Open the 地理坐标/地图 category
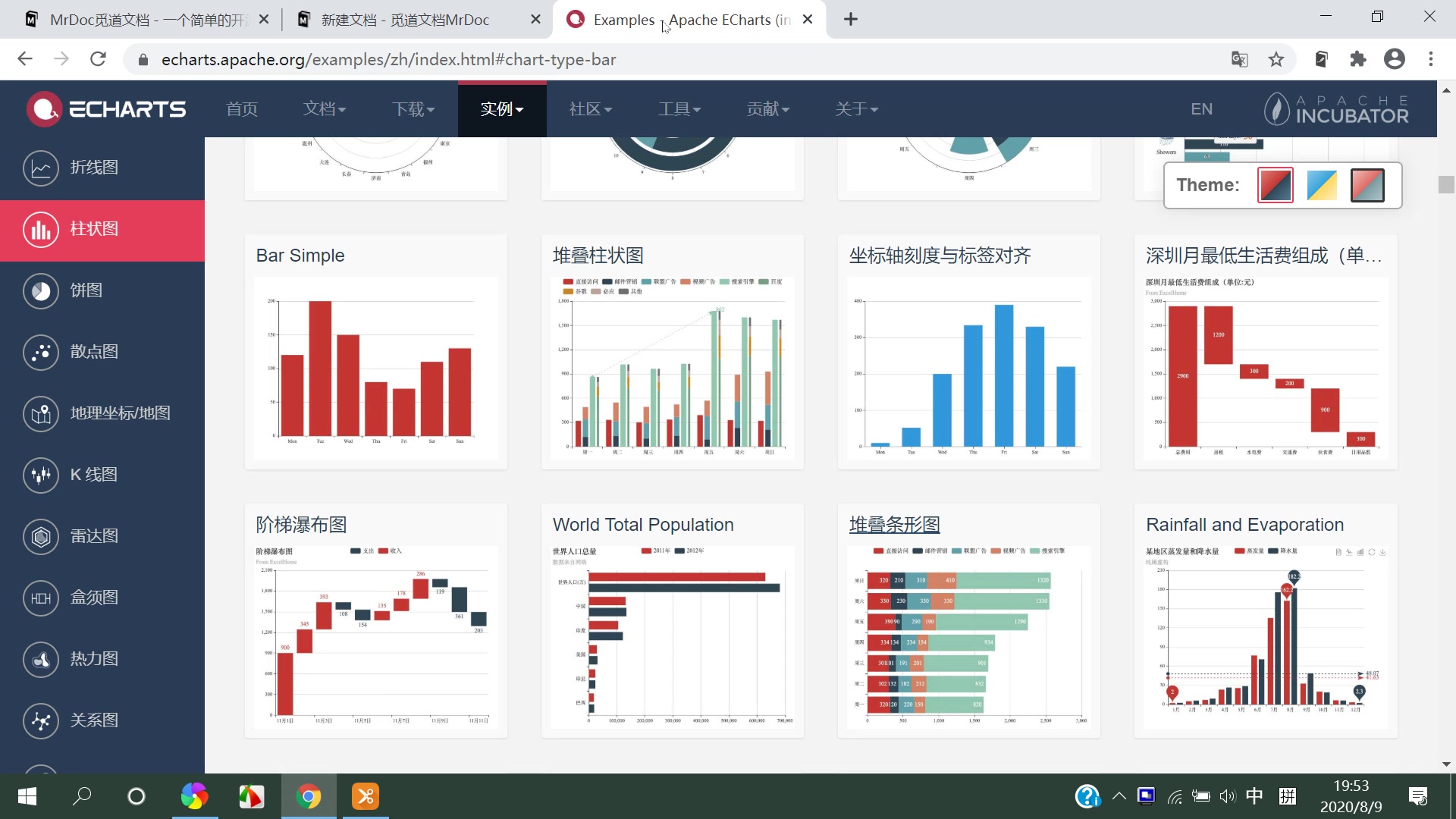The image size is (1456, 819). 41,413
